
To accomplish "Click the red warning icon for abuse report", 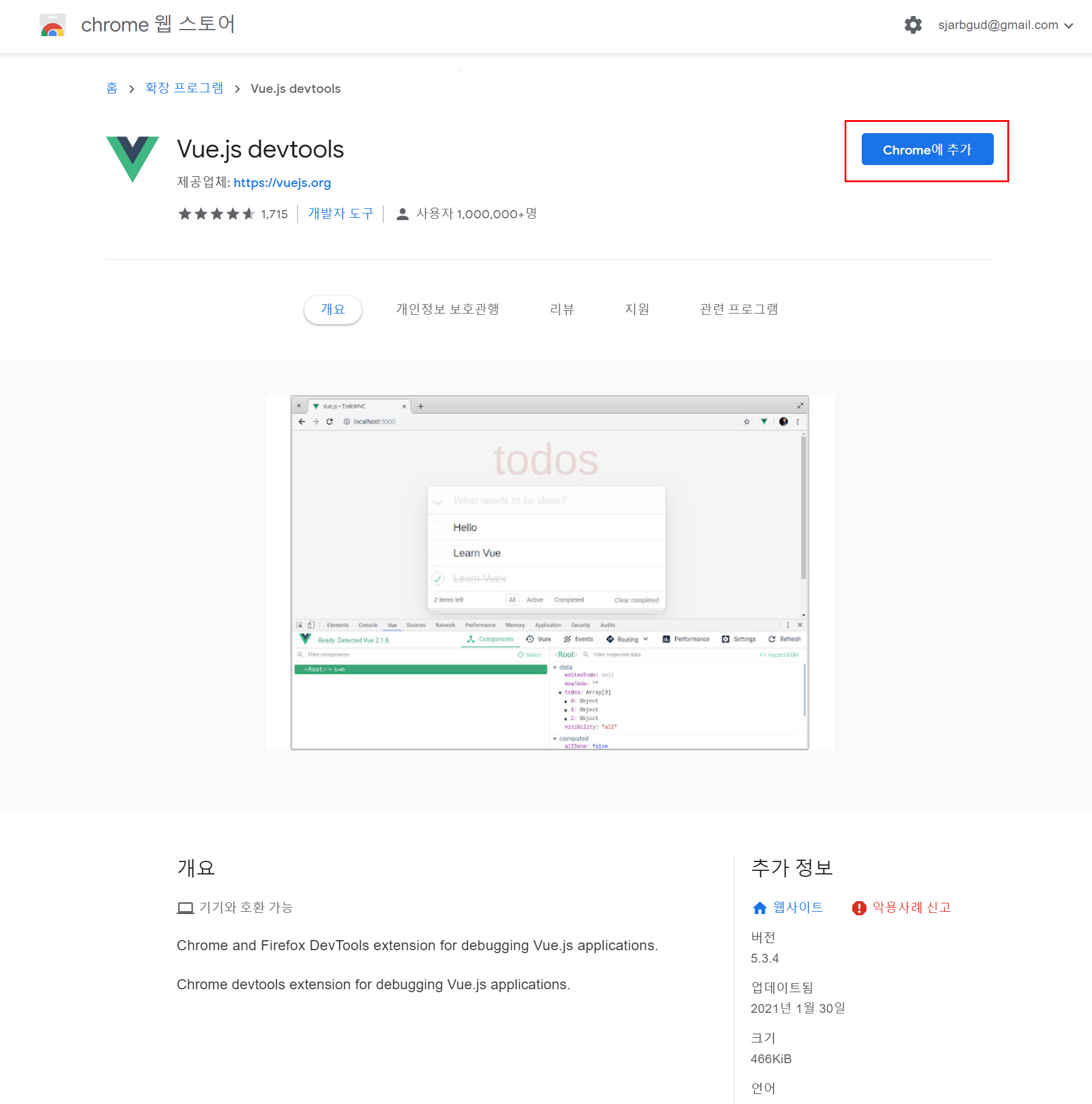I will click(859, 908).
